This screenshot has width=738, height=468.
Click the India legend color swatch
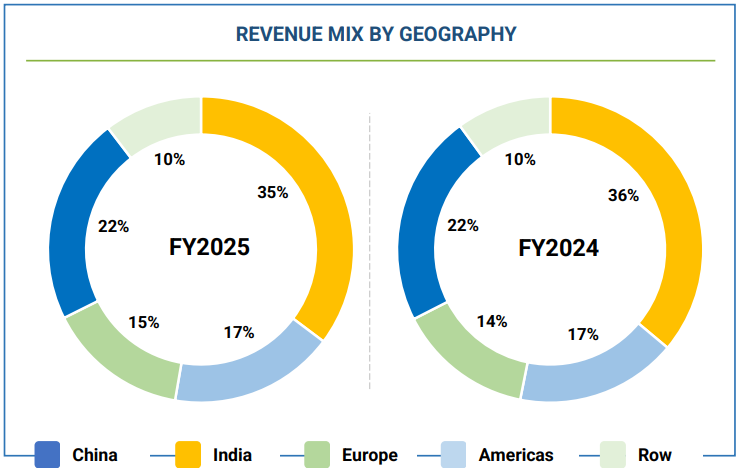(x=187, y=455)
